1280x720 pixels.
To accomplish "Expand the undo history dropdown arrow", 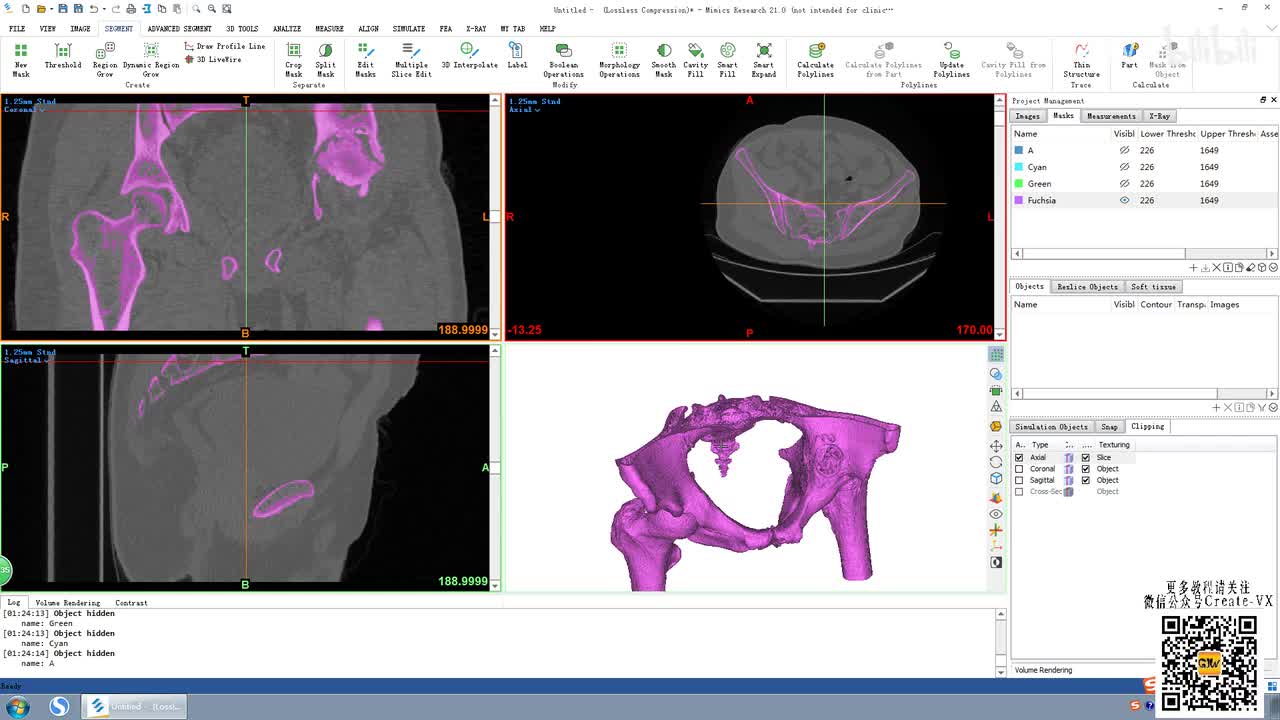I will point(103,9).
